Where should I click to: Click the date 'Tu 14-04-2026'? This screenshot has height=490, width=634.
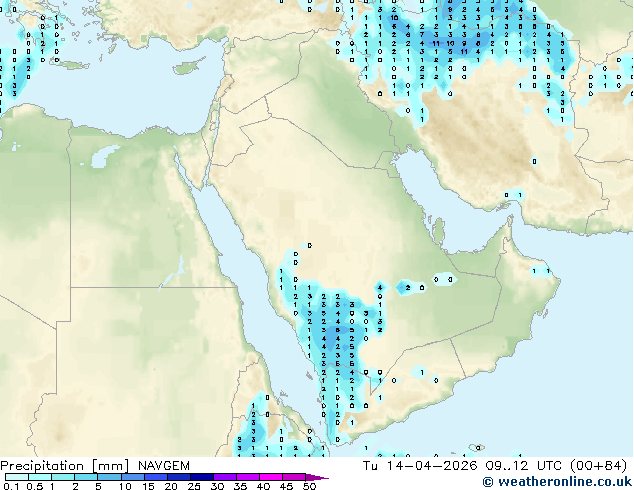tap(420, 466)
